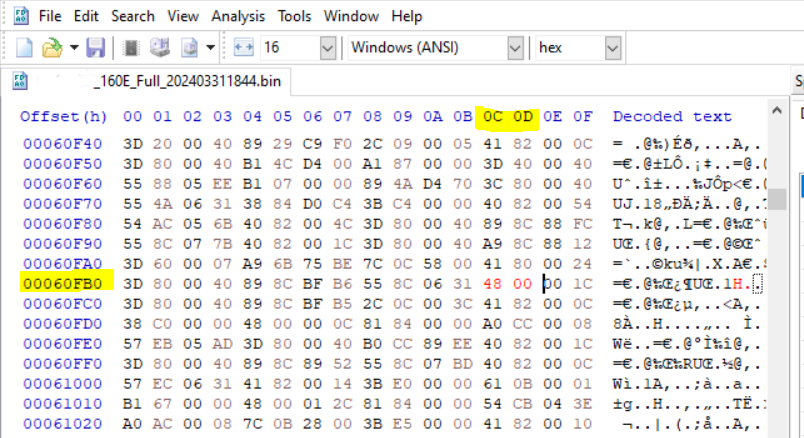
Task: Open the View menu
Action: pos(183,16)
